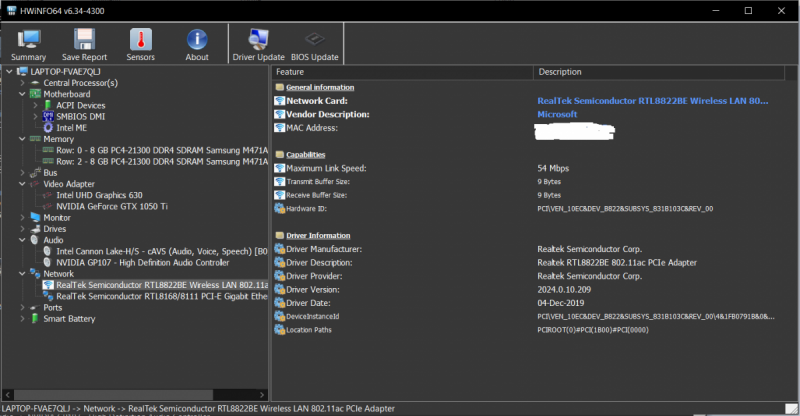This screenshot has width=800, height=416.
Task: Click the Network node icon
Action: click(35, 274)
